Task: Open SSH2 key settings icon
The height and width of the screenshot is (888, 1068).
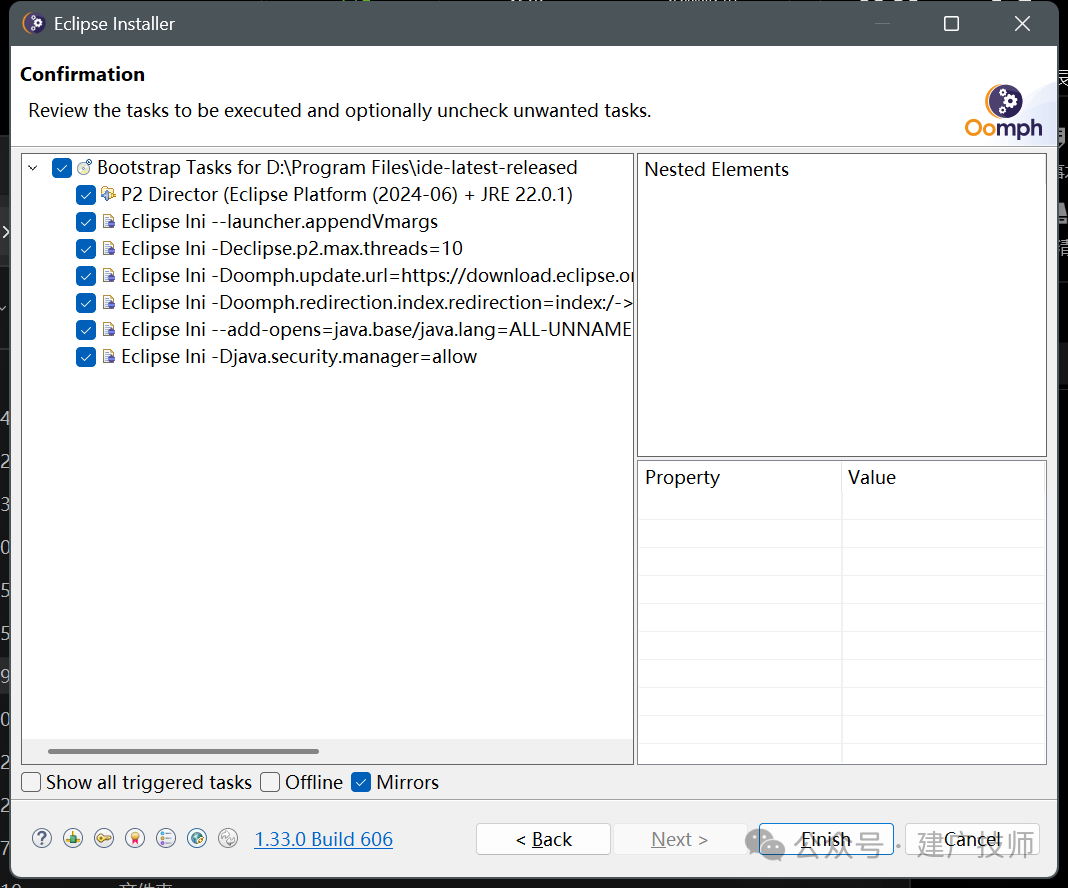Action: click(x=104, y=838)
